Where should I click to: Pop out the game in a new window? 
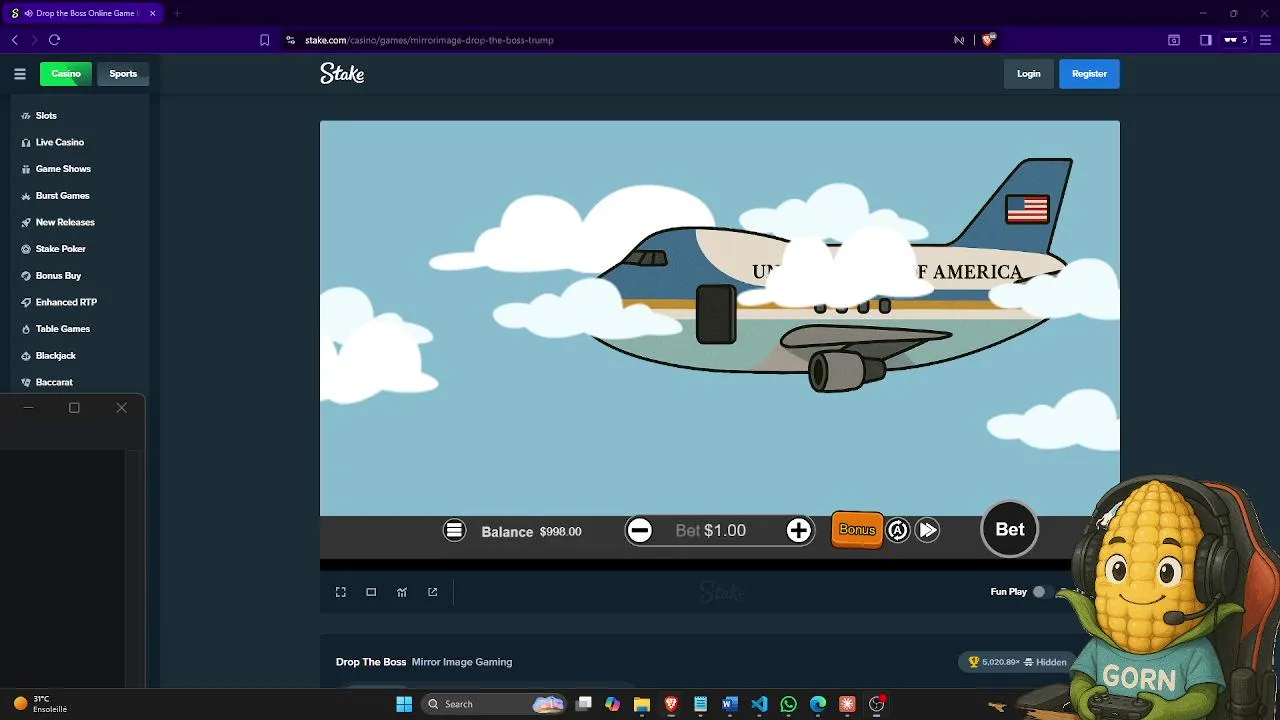click(x=433, y=592)
